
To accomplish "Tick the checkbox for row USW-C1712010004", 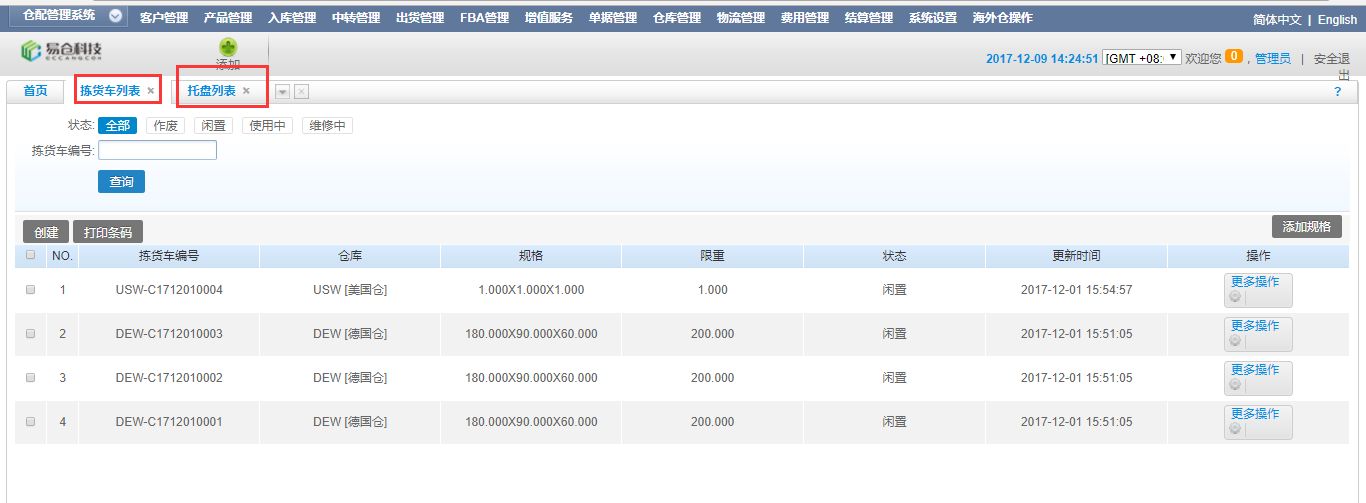I will (x=30, y=290).
